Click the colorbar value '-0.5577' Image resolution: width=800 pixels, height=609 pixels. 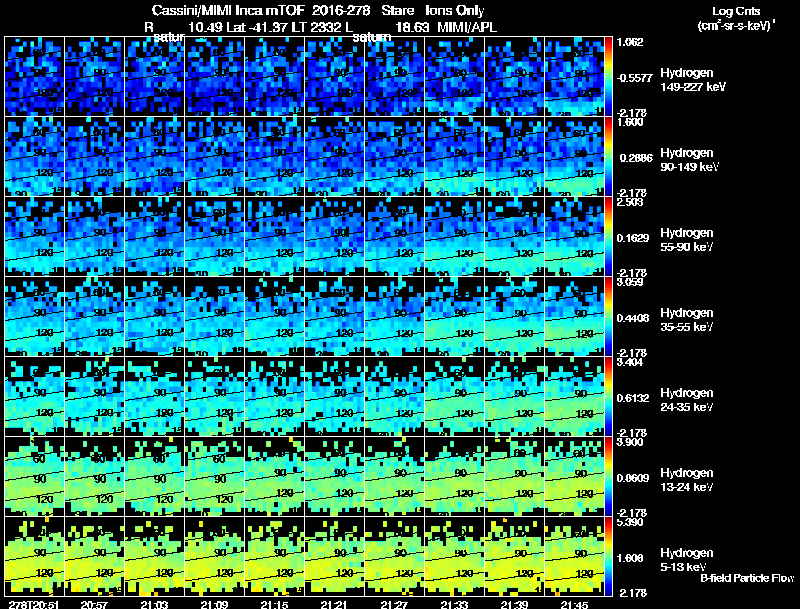(x=634, y=78)
